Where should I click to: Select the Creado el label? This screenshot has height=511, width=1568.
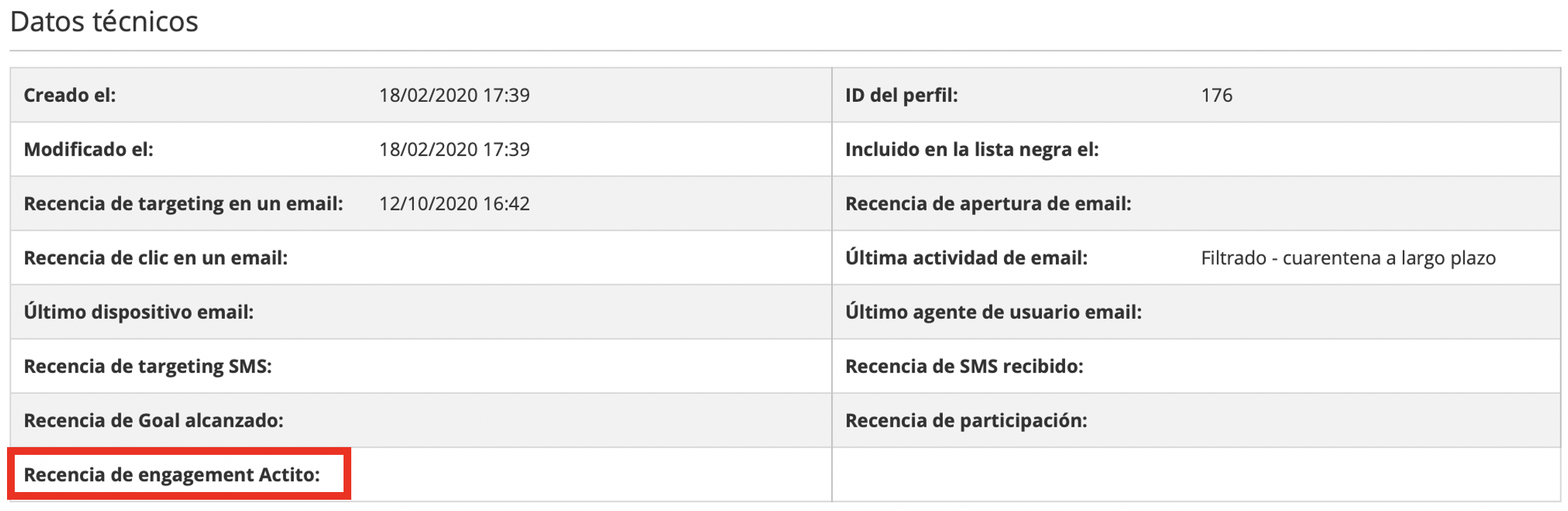point(70,95)
